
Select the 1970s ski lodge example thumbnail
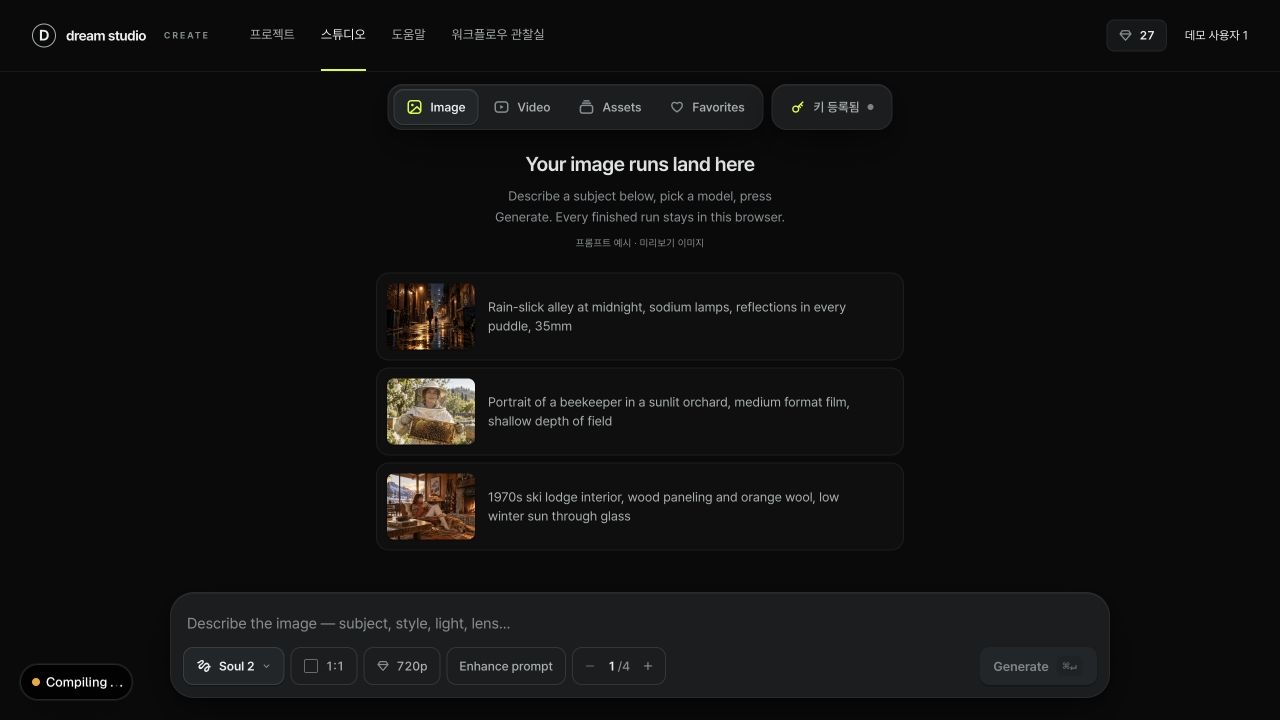(431, 506)
